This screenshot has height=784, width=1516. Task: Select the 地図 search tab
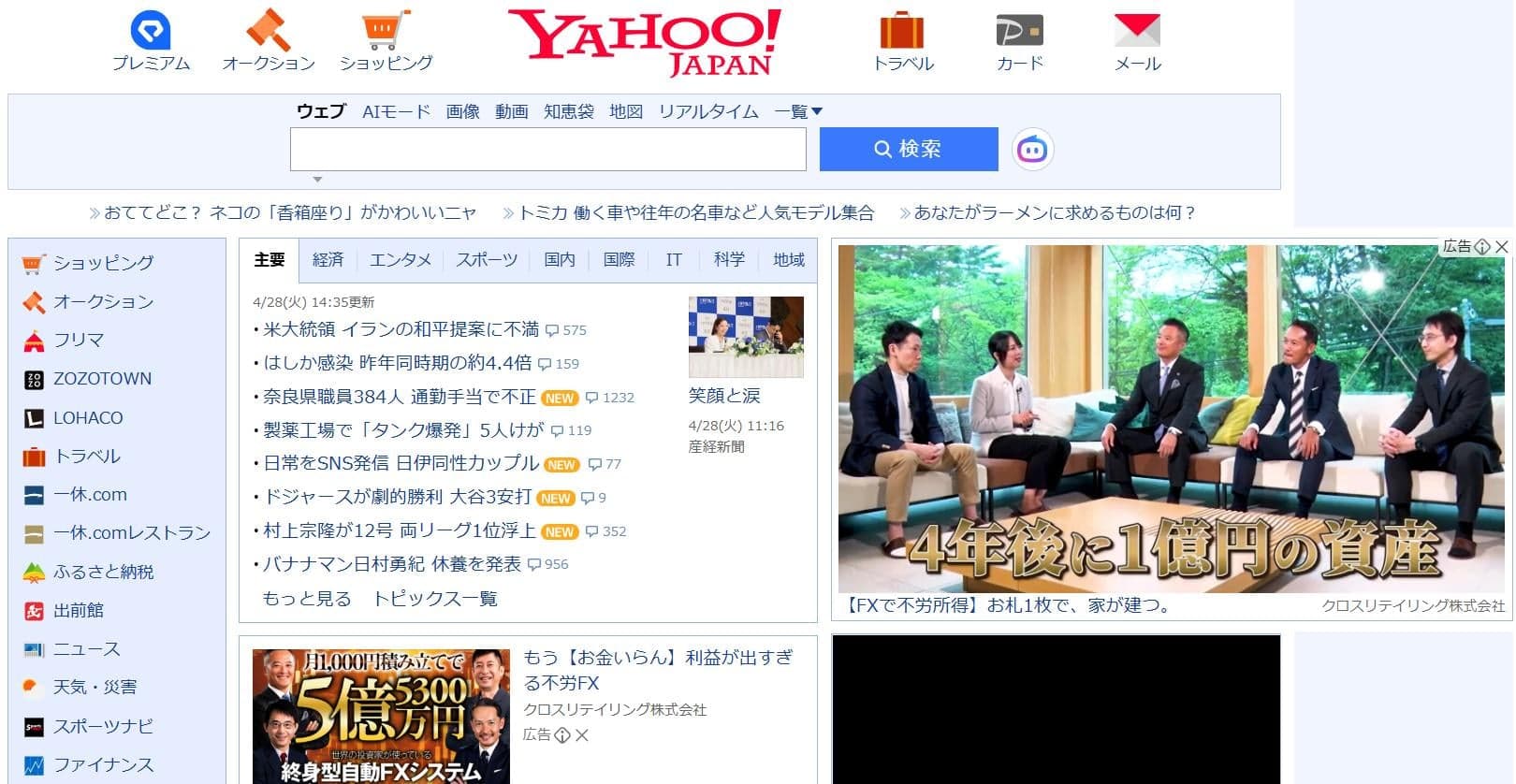tap(626, 111)
